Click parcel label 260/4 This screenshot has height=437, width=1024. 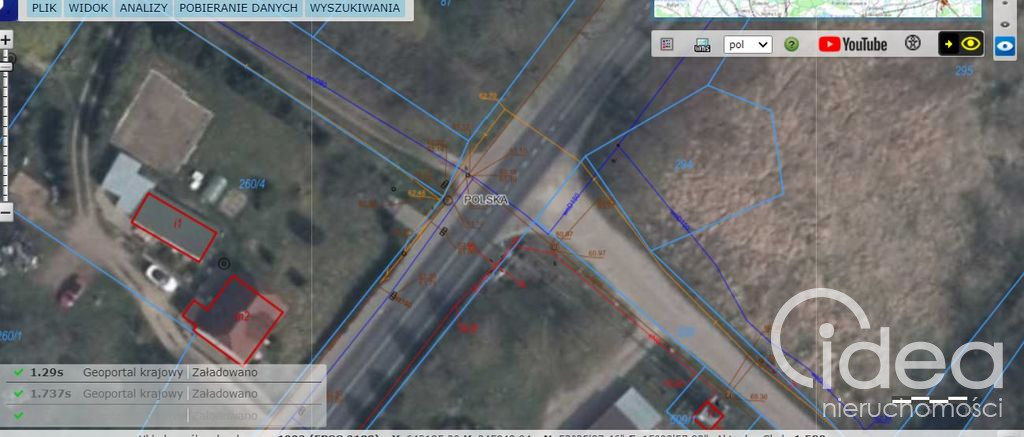click(250, 184)
